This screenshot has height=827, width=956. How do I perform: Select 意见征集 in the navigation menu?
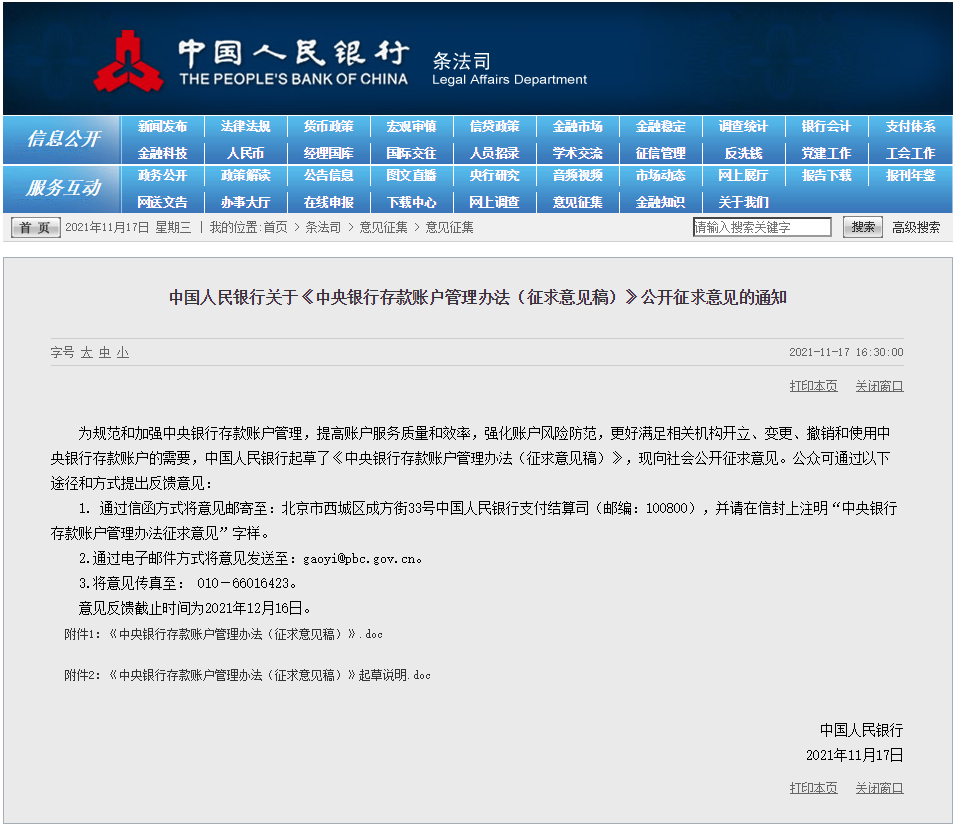click(577, 202)
